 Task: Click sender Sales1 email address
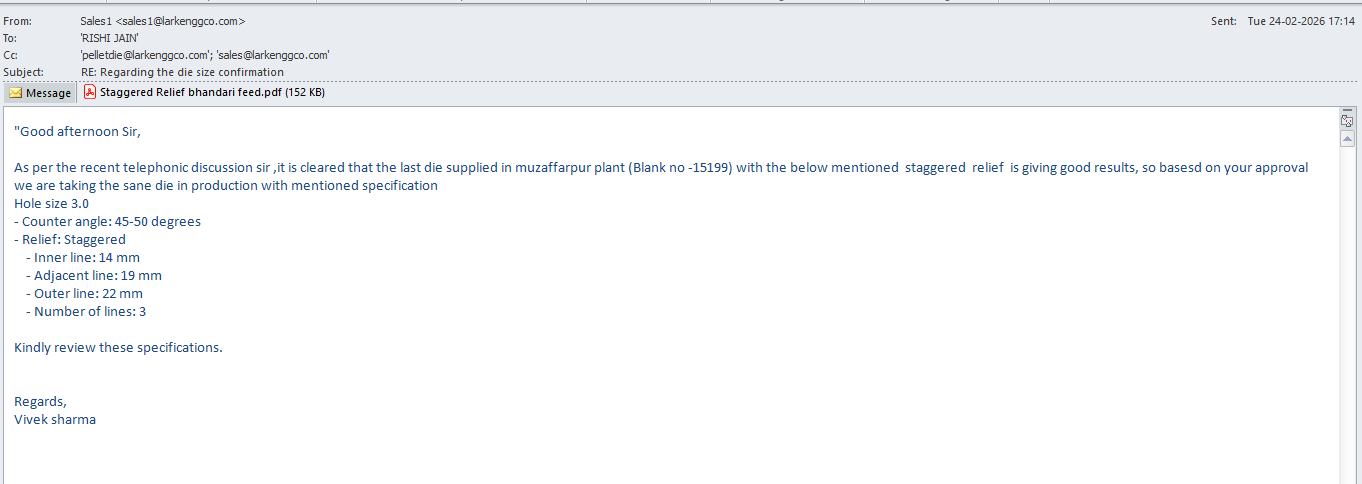(162, 21)
